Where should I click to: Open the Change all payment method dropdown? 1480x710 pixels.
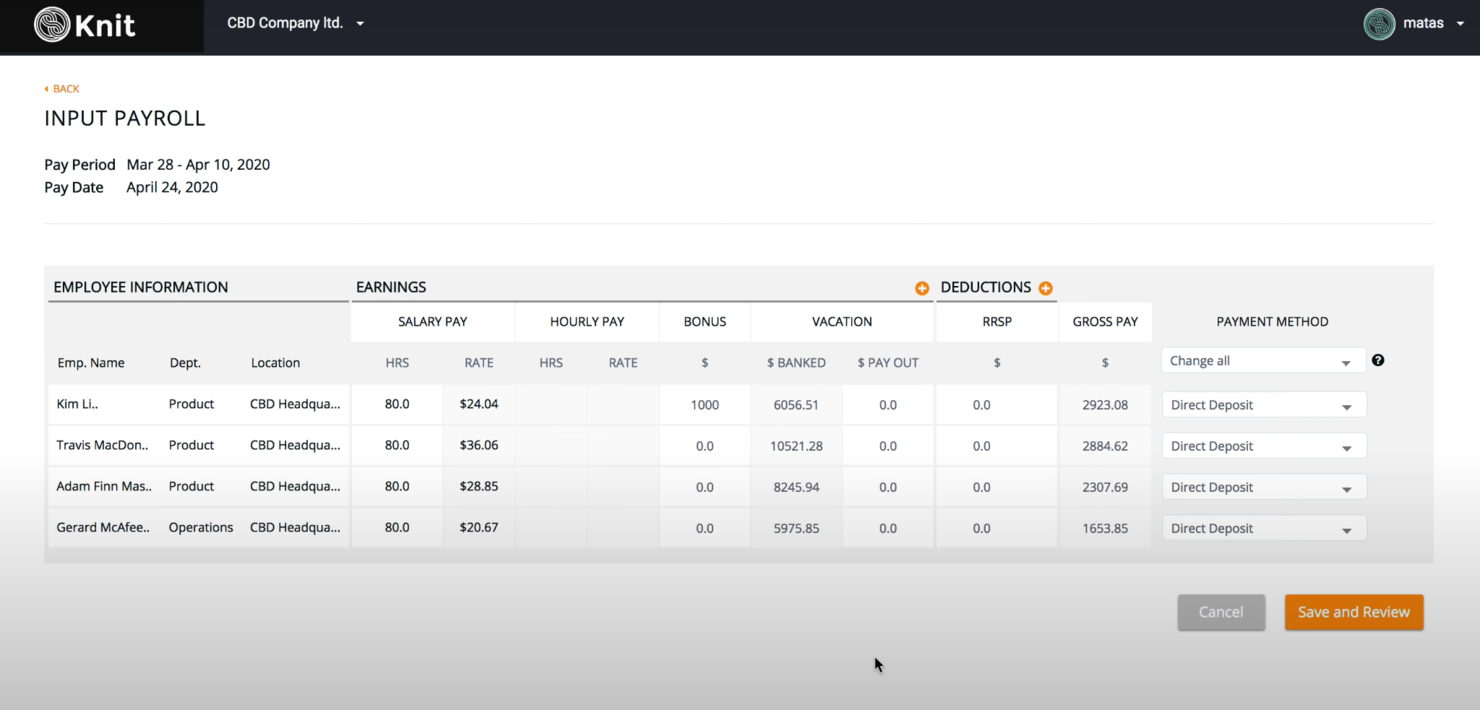coord(1263,361)
